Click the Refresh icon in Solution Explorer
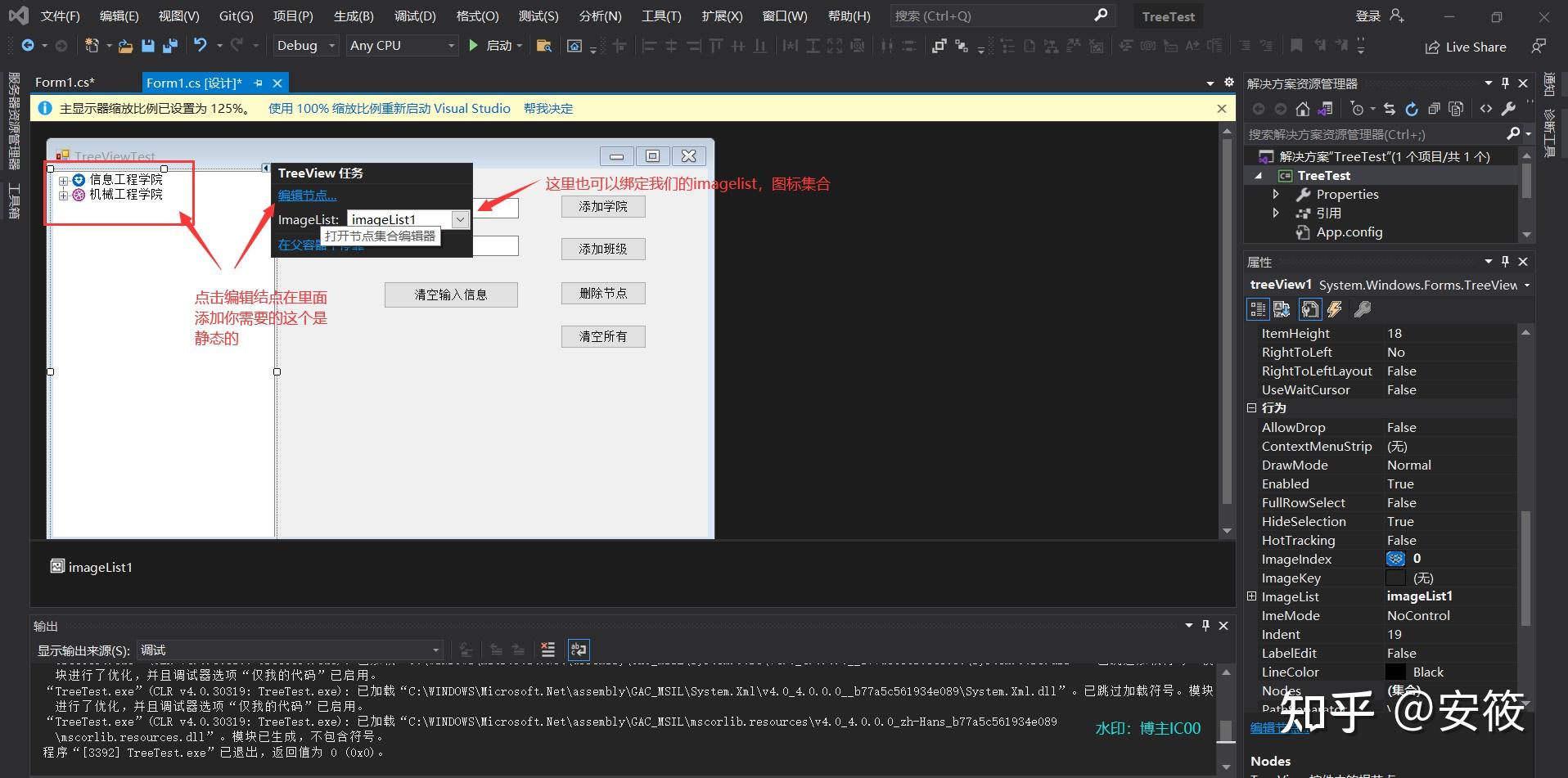The height and width of the screenshot is (778, 1568). 1412,108
